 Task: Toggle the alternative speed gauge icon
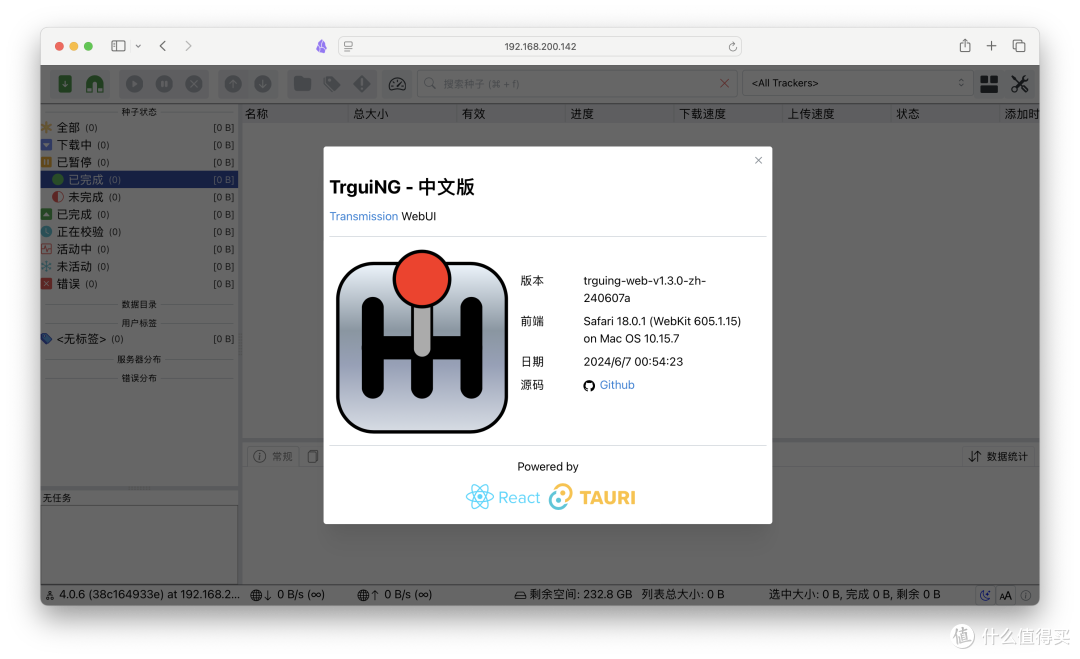coord(397,84)
